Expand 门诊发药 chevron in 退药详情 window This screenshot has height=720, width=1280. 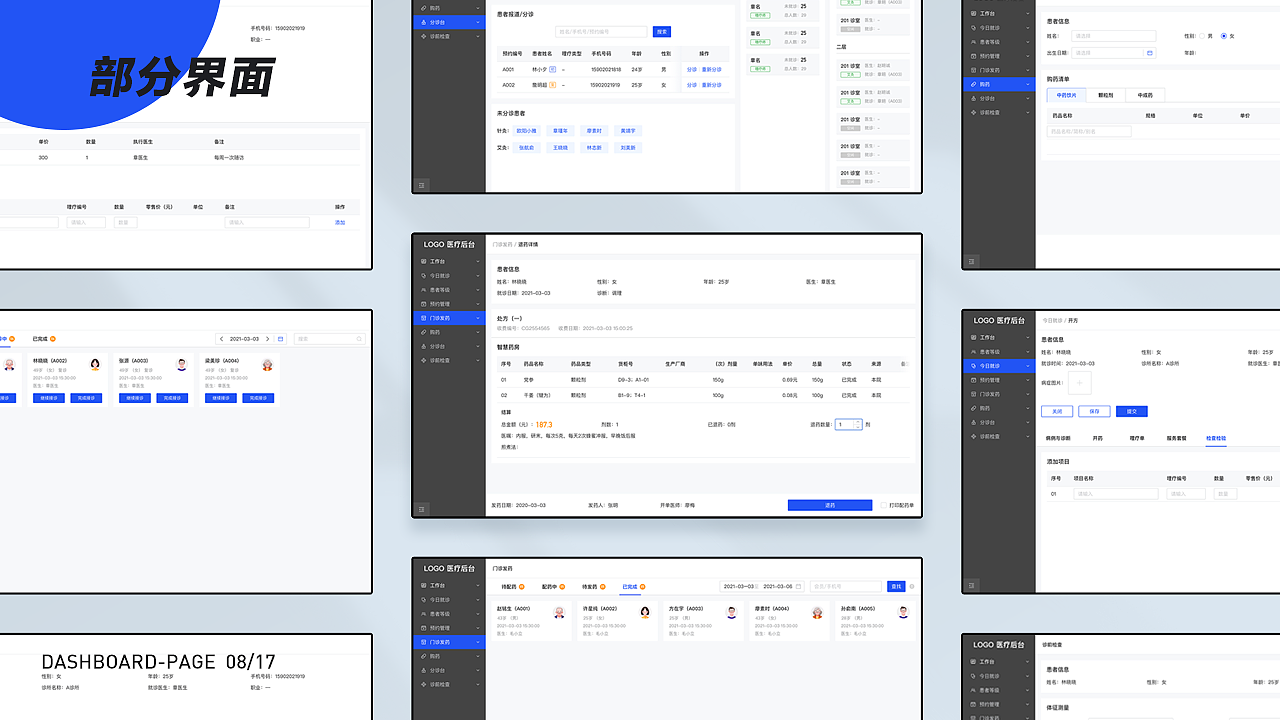point(478,318)
